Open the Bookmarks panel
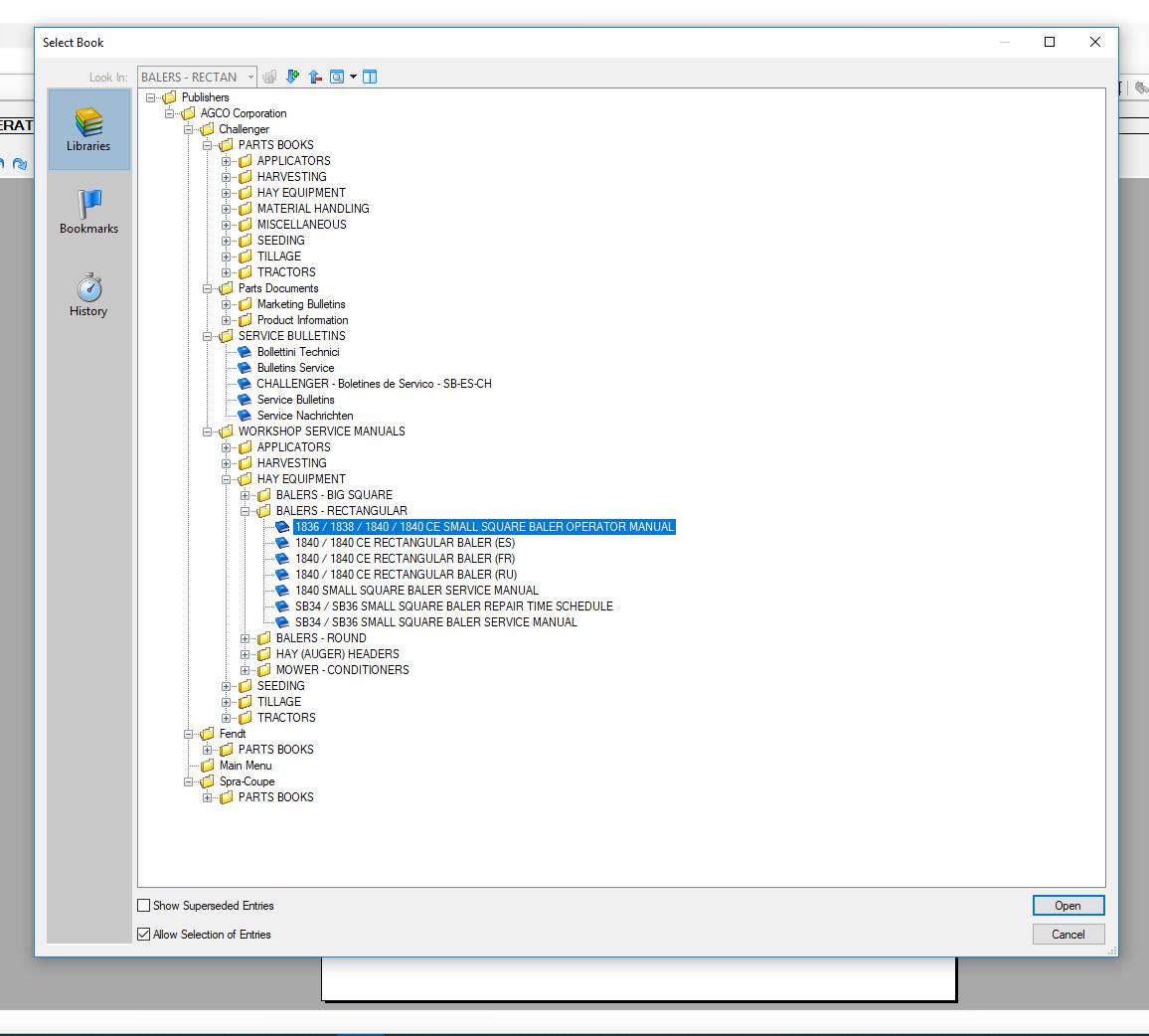 click(88, 212)
